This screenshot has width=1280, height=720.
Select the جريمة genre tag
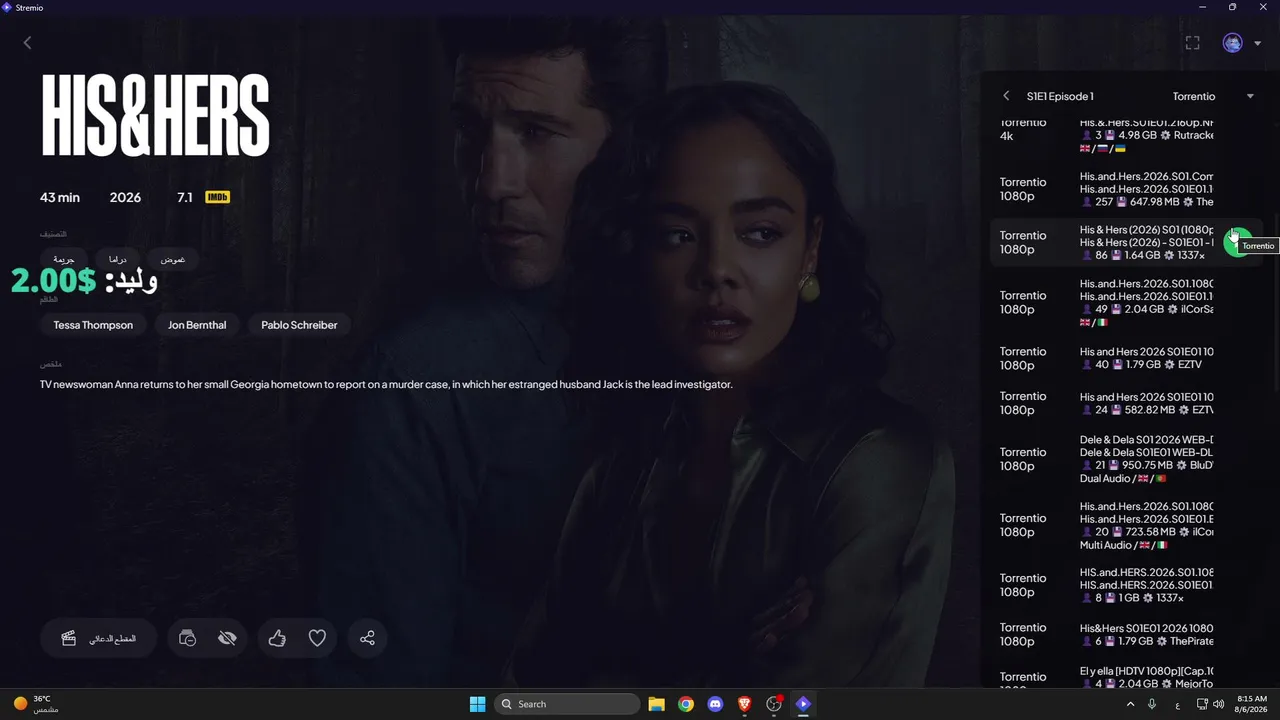coord(63,259)
